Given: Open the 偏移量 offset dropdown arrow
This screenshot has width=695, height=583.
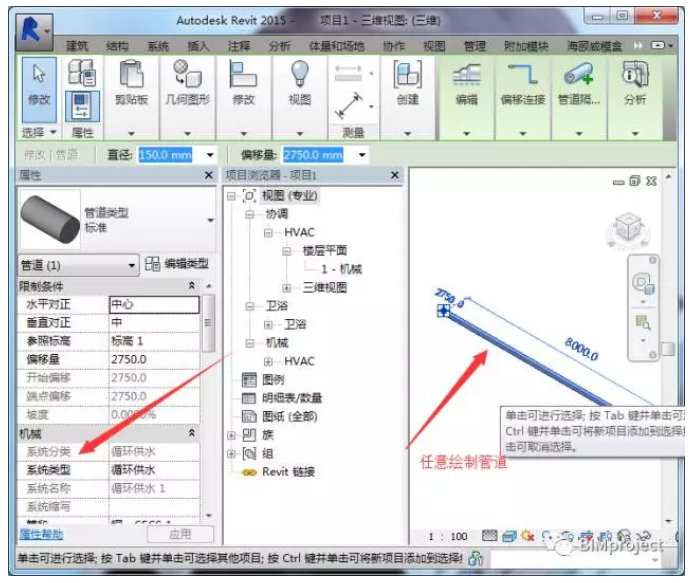Looking at the screenshot, I should [362, 155].
